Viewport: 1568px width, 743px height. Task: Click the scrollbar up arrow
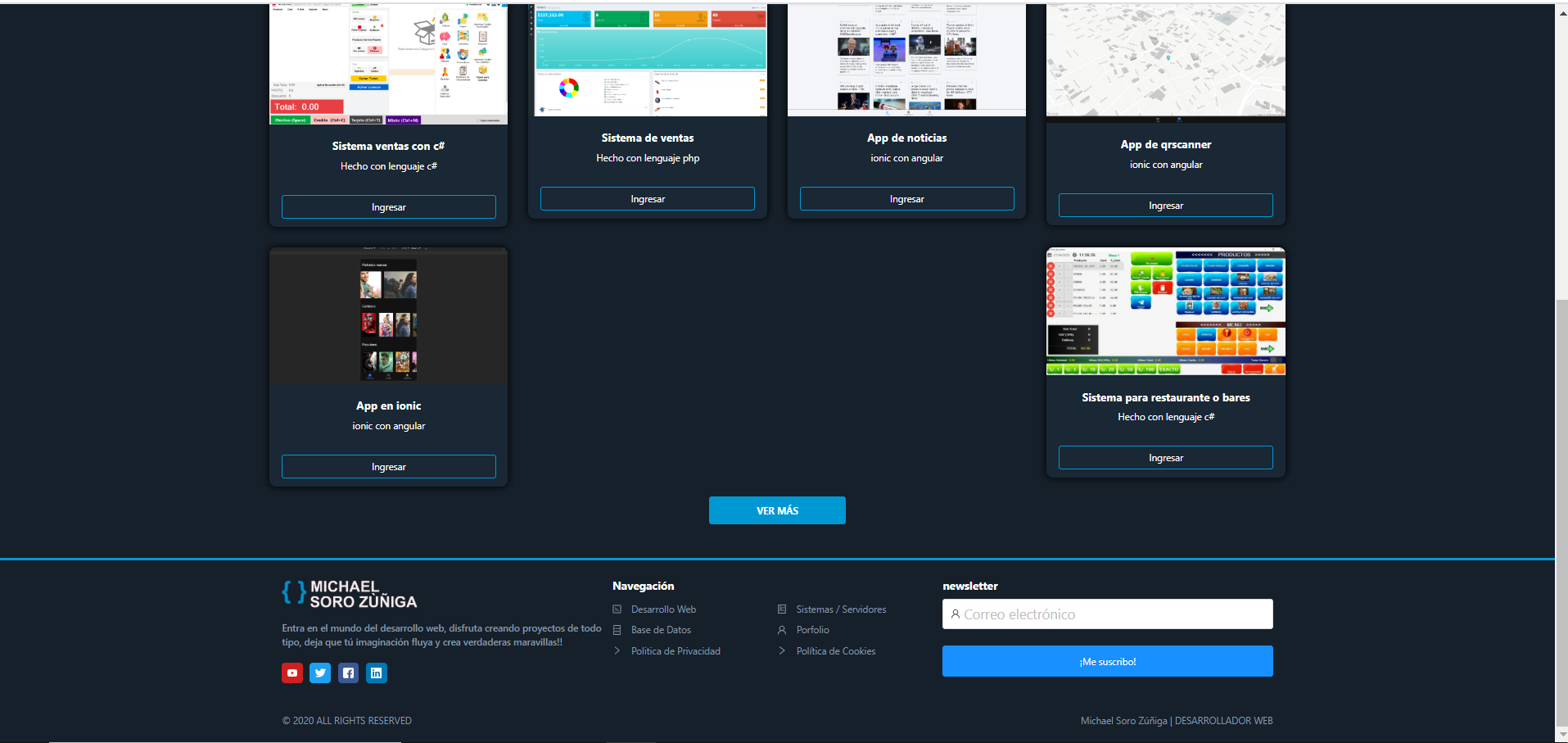coord(1561,14)
